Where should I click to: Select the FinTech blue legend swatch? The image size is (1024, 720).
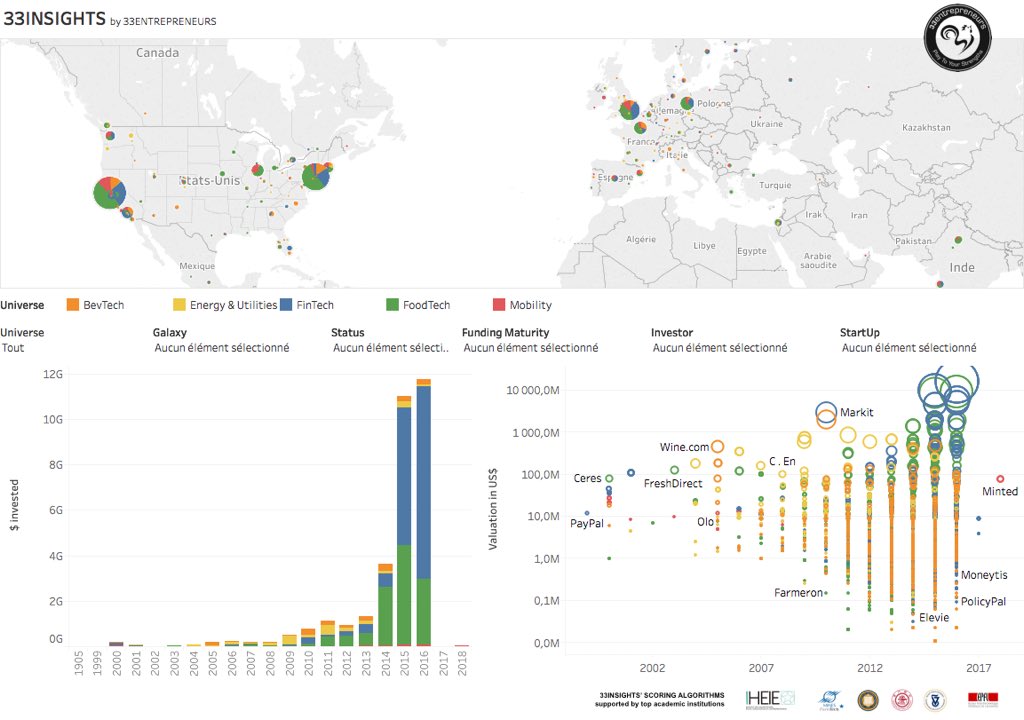285,304
